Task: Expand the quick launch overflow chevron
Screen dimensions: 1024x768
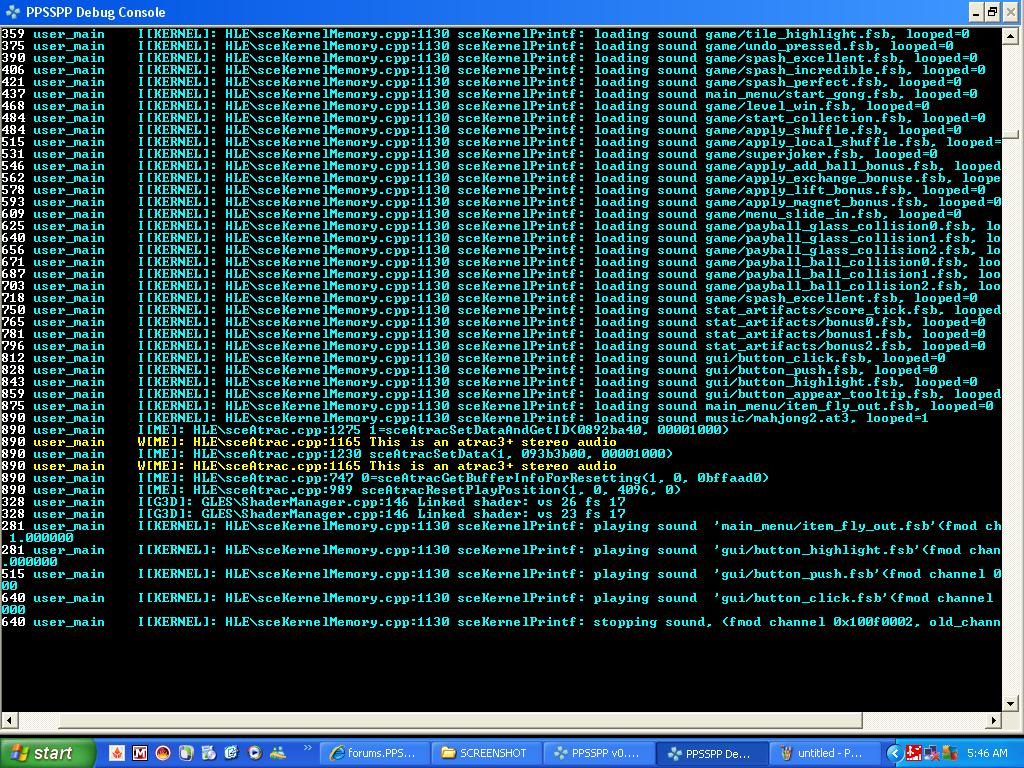Action: pos(307,748)
